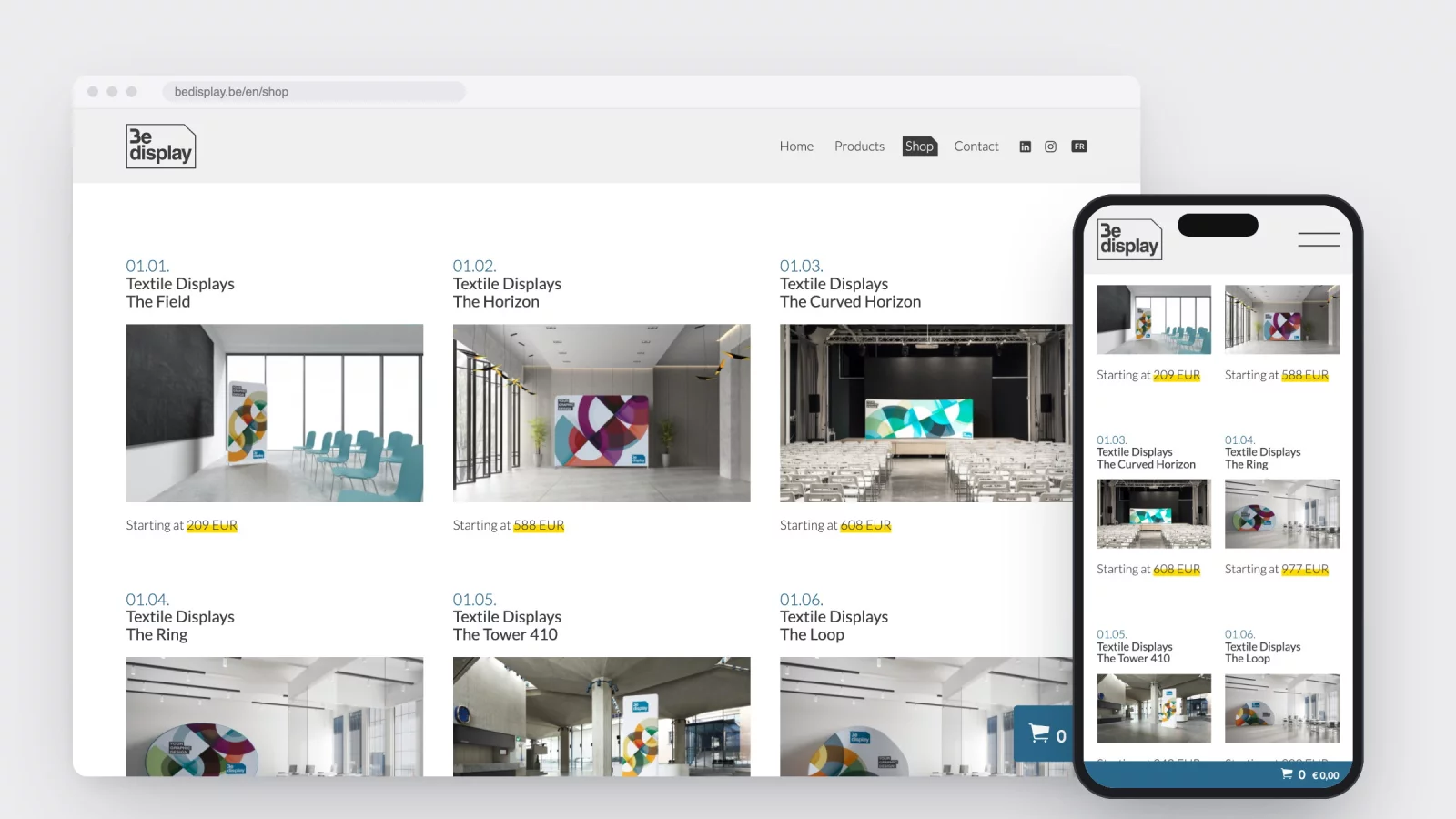Open Contact menu item
Screen dimensions: 1456x819
click(976, 147)
